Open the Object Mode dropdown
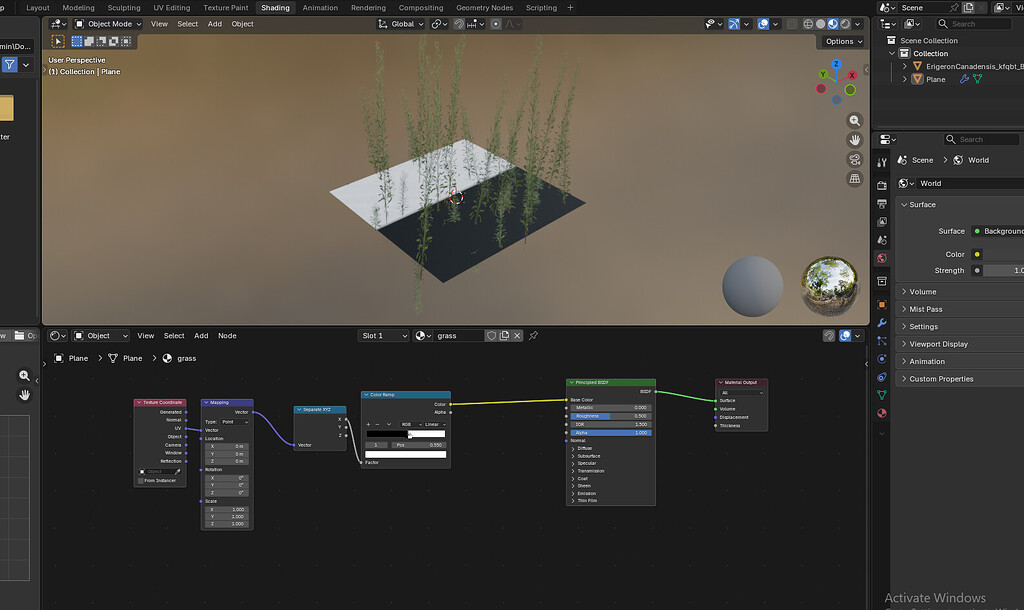Screen dimensions: 1024x610 coord(108,24)
